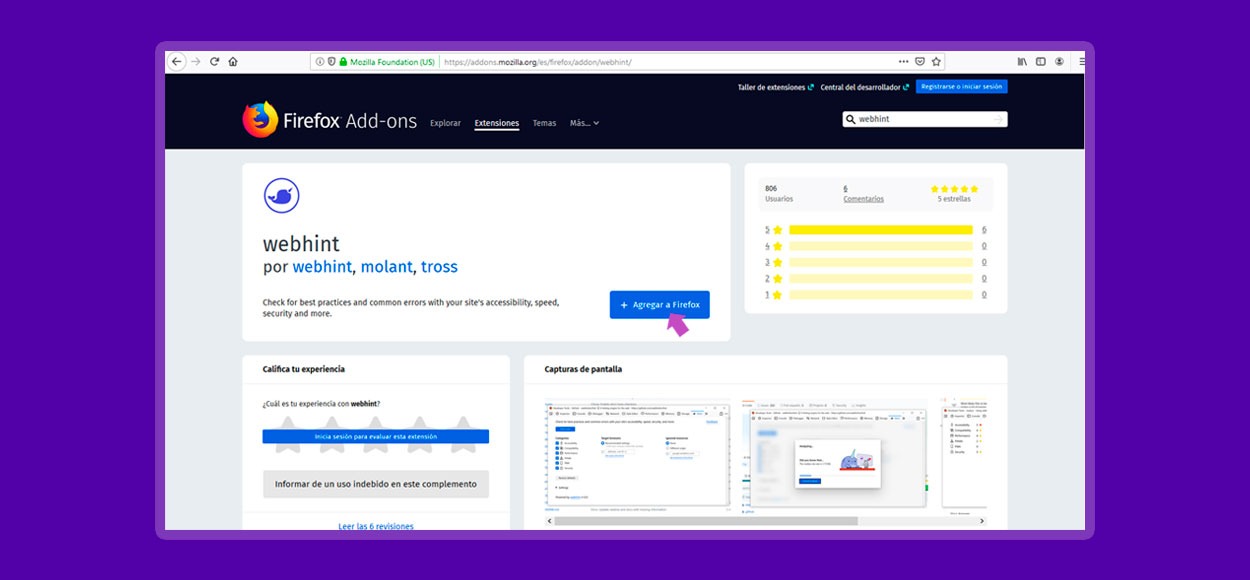Viewport: 1250px width, 580px height.
Task: Filter reviews by 4 star bar
Action: (880, 246)
